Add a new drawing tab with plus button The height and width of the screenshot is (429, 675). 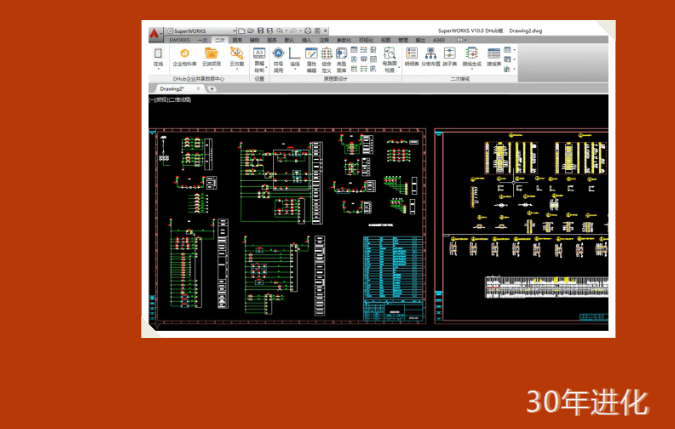click(x=212, y=89)
